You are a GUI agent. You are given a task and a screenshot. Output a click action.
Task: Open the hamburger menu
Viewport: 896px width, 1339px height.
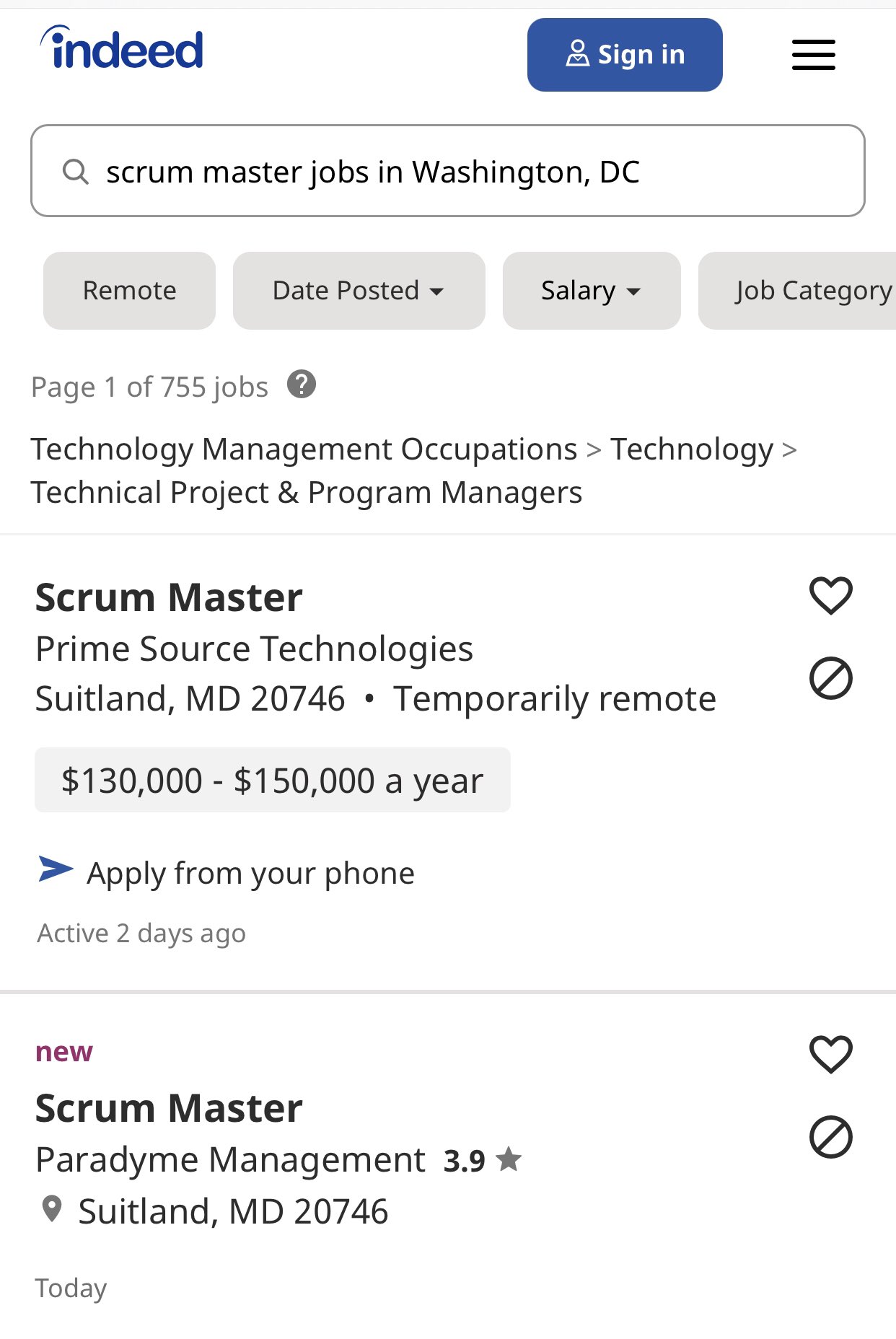(813, 55)
